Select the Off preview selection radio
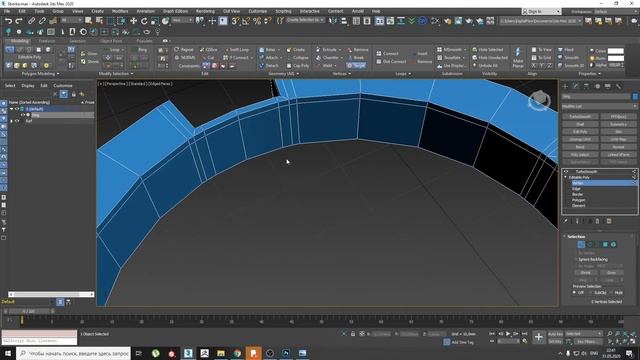The image size is (640, 360). [x=574, y=293]
